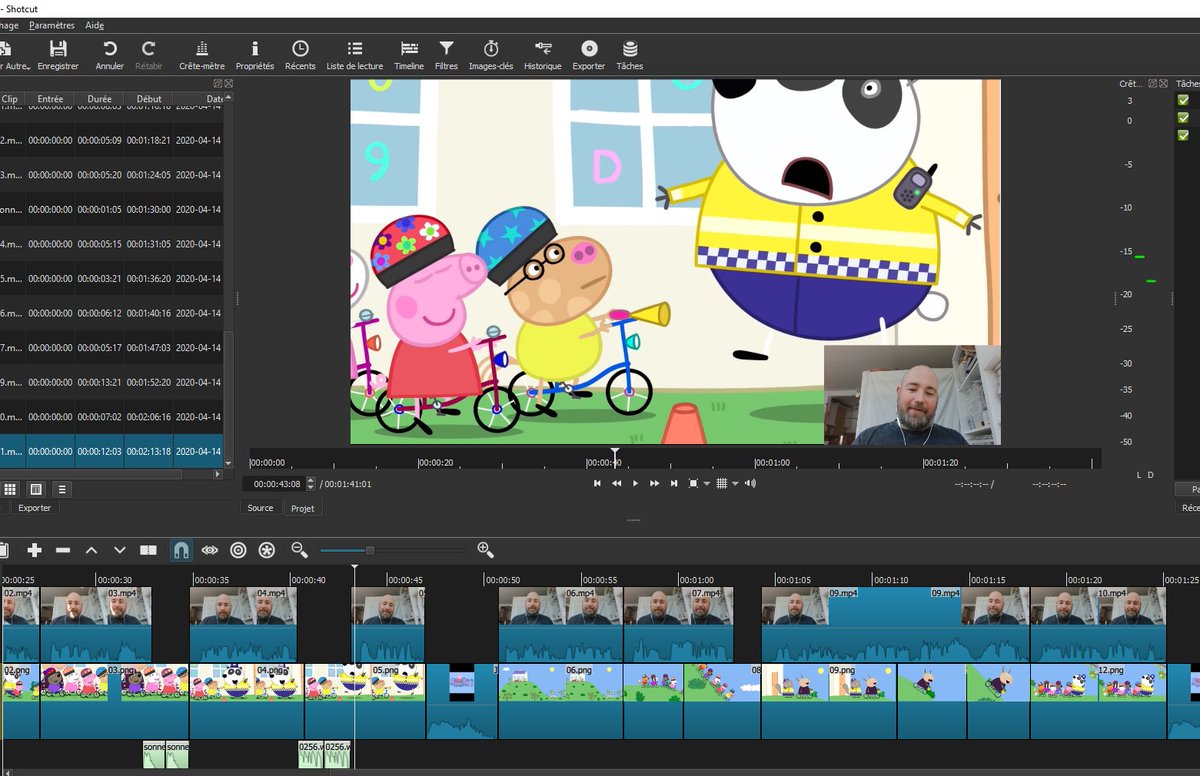Show the Propriétés panel
Image resolution: width=1200 pixels, height=776 pixels.
click(x=255, y=55)
